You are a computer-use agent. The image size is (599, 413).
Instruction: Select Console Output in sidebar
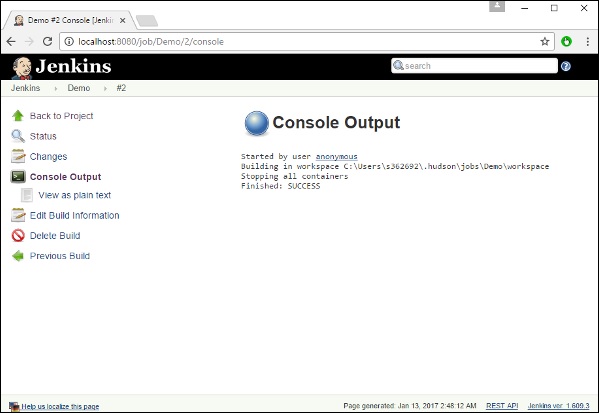[65, 177]
